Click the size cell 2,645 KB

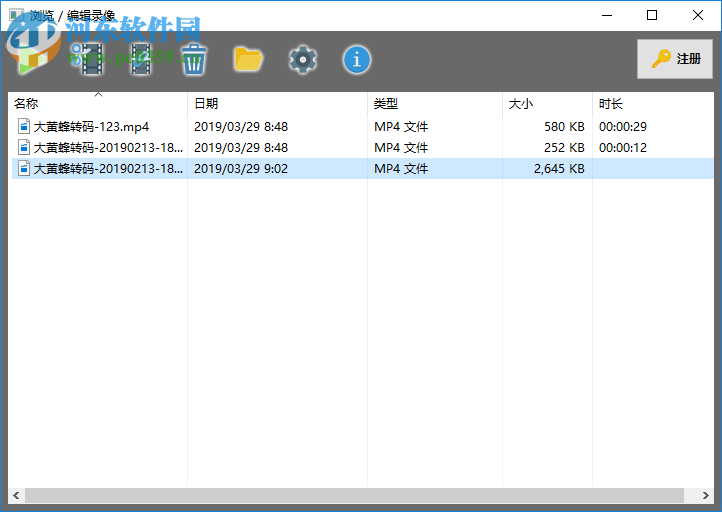tap(559, 169)
